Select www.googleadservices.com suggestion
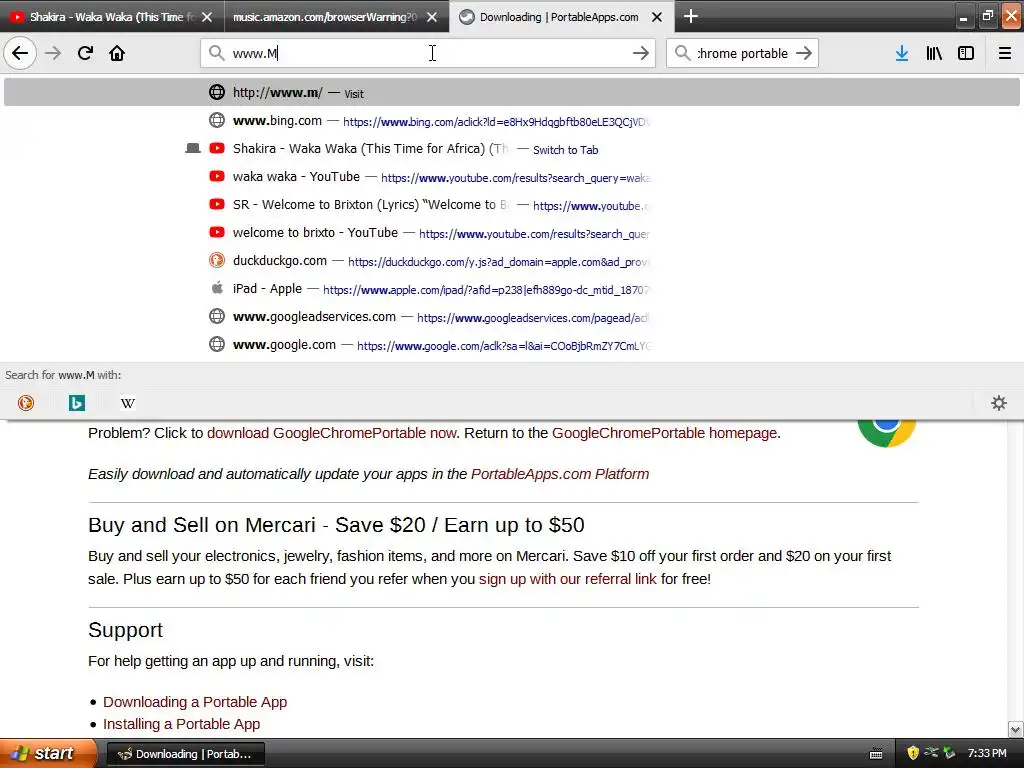This screenshot has width=1024, height=768. click(x=511, y=317)
